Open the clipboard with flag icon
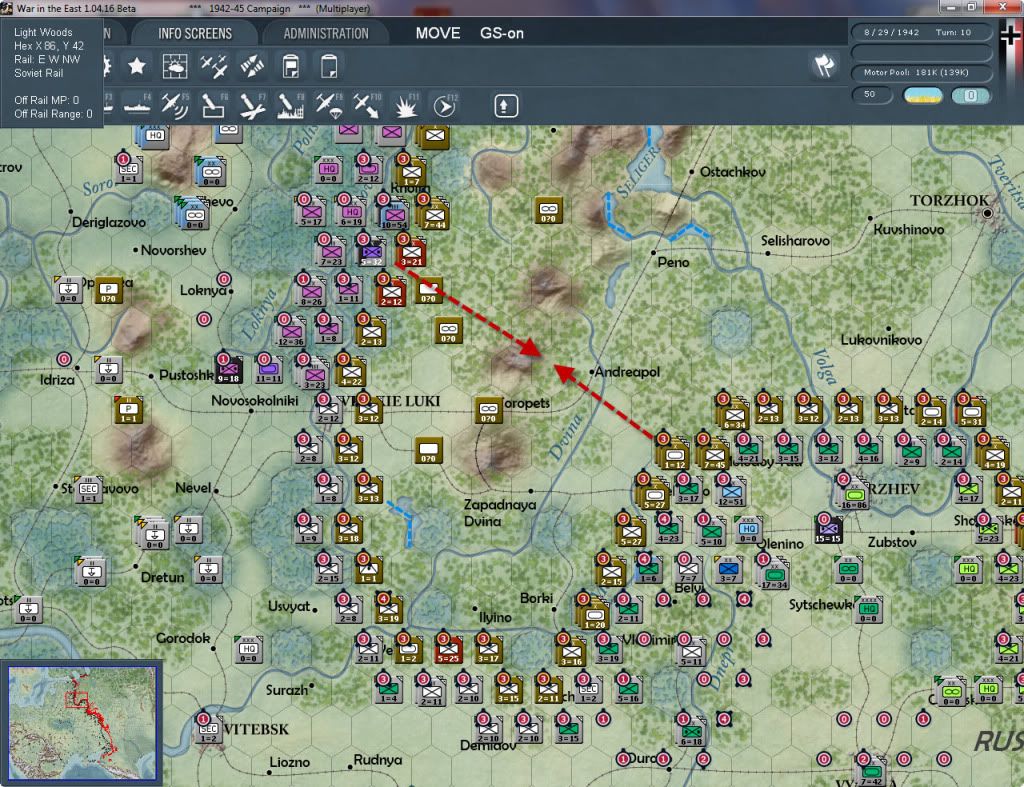The image size is (1024, 787). [291, 66]
